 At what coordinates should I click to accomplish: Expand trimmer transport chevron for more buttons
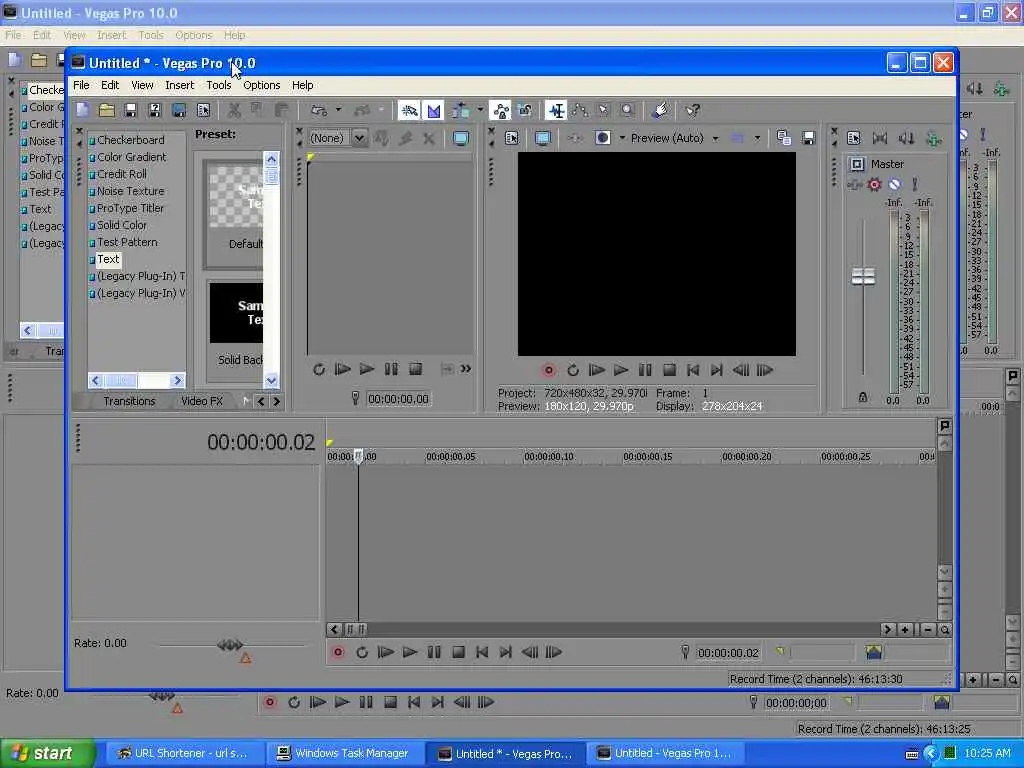pos(466,369)
